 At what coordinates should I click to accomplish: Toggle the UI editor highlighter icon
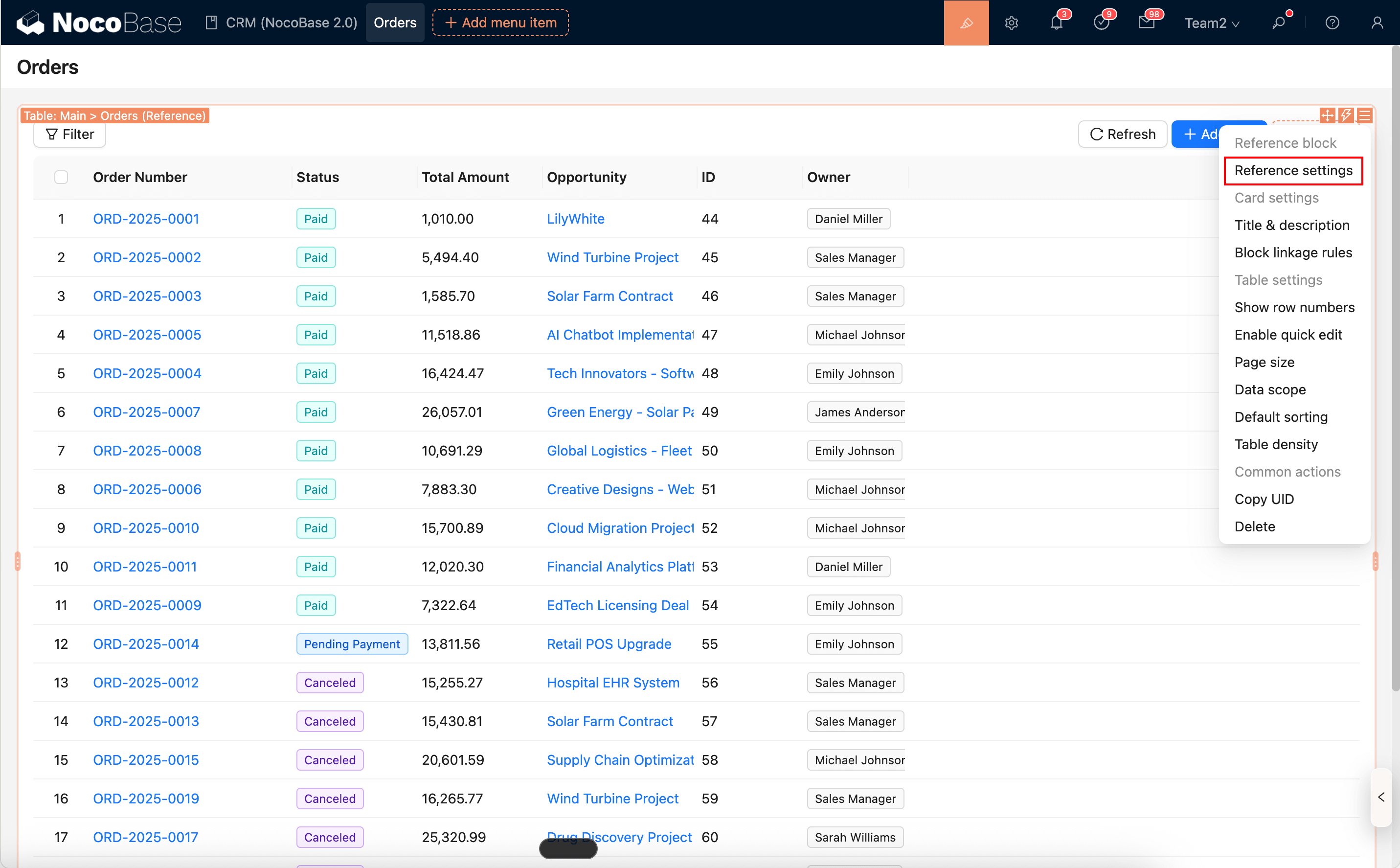point(966,23)
